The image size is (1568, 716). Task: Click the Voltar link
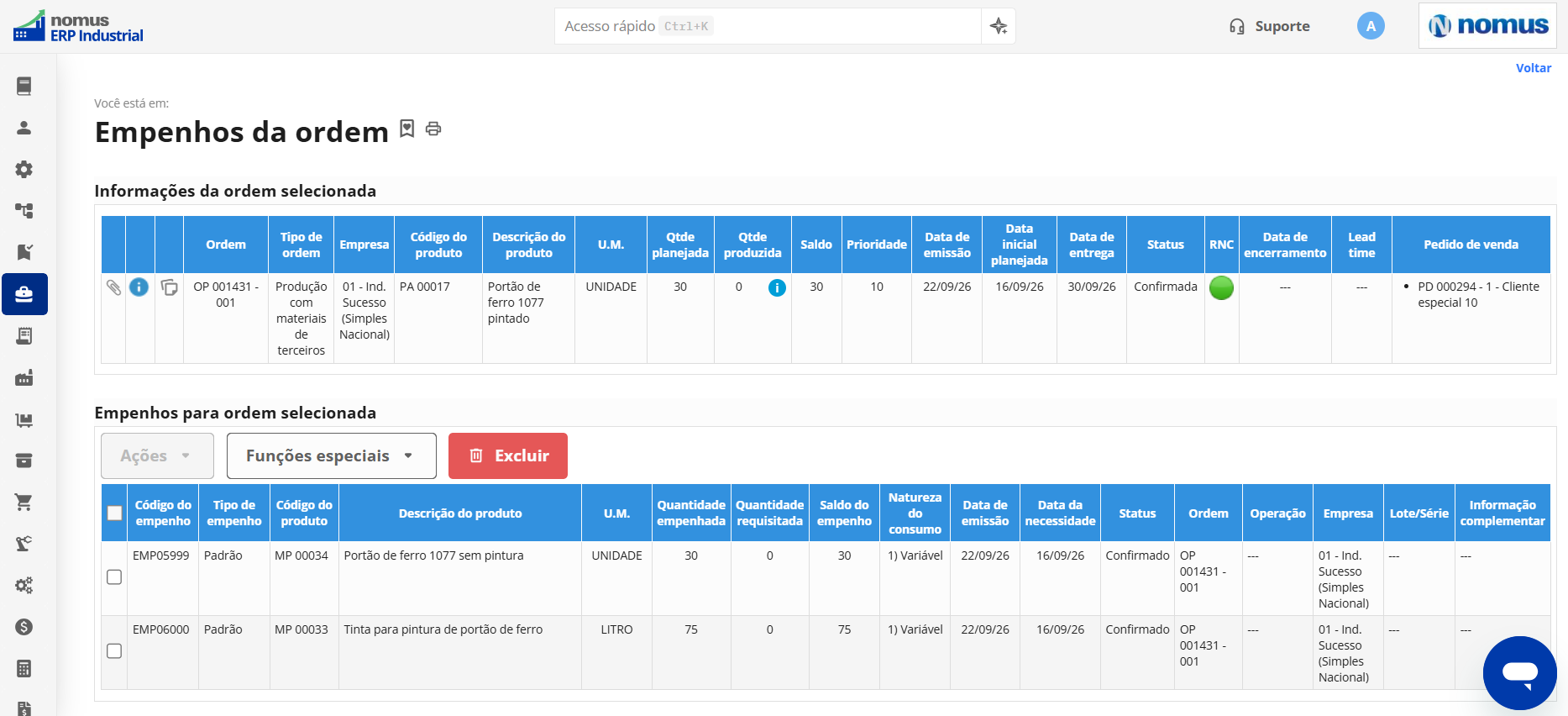1533,68
